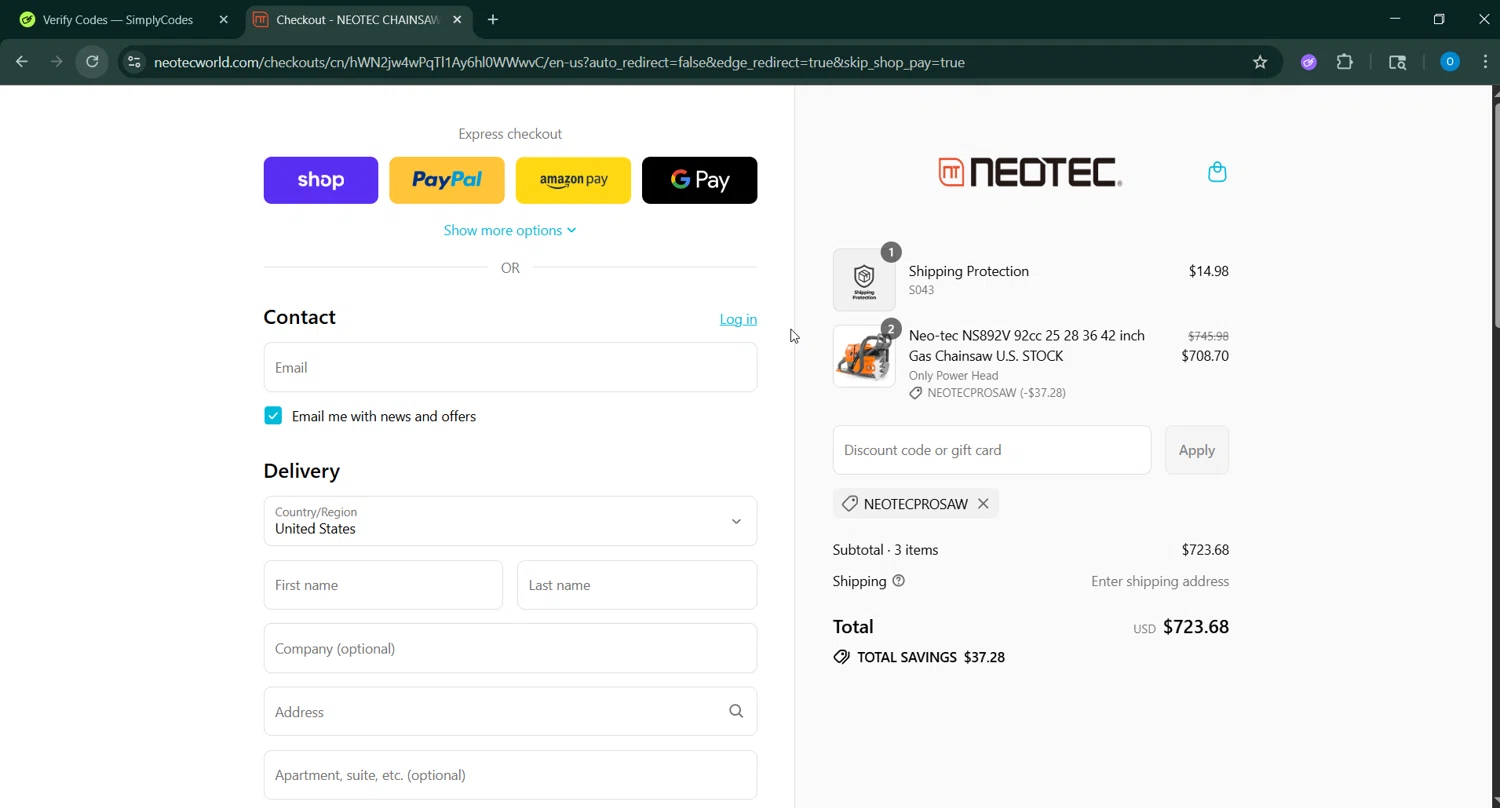Click the browser address bar URL
The height and width of the screenshot is (808, 1500).
point(559,62)
